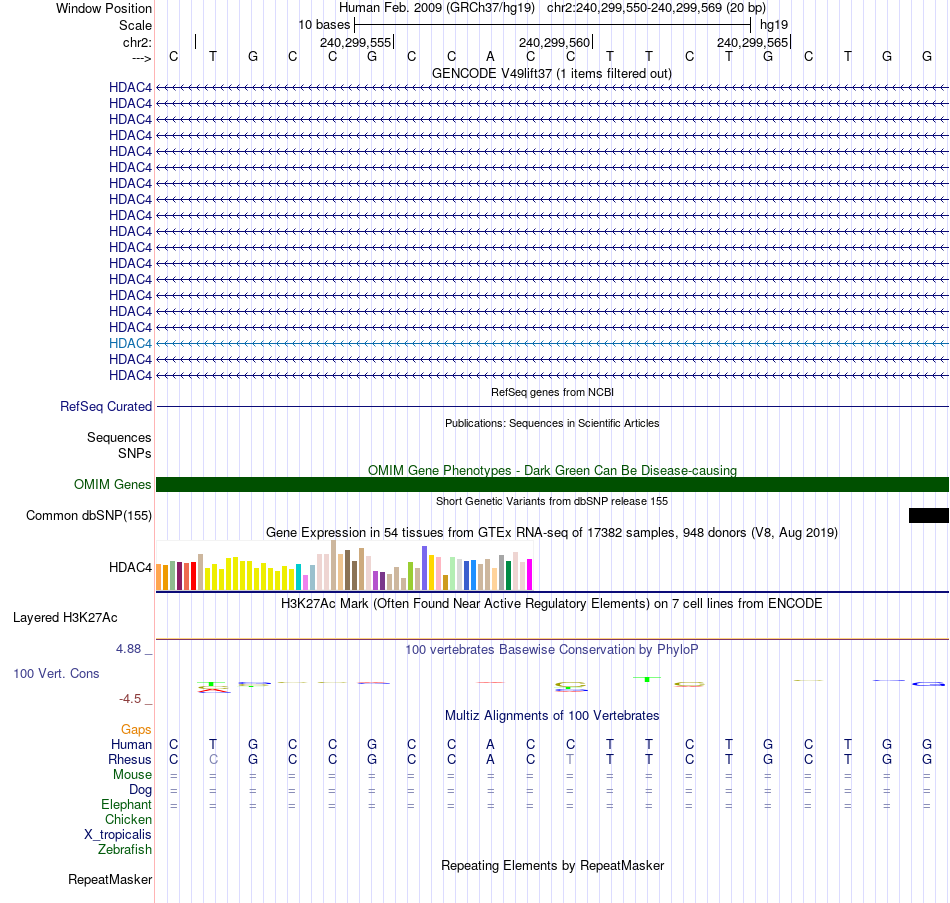Select the light-blue highlighted HDAC4 transcript label
The image size is (950, 903).
[130, 343]
